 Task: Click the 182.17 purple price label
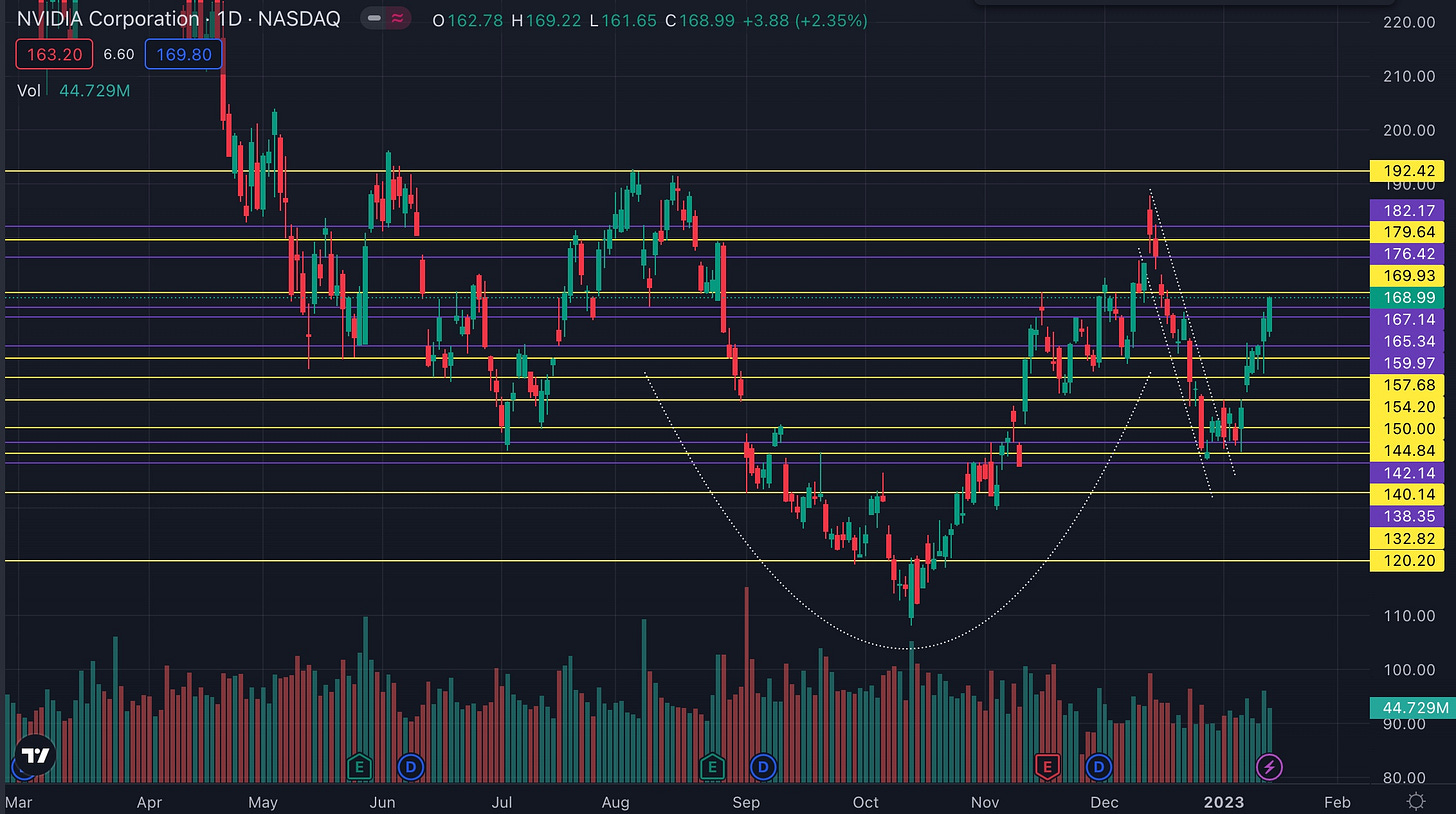1407,210
